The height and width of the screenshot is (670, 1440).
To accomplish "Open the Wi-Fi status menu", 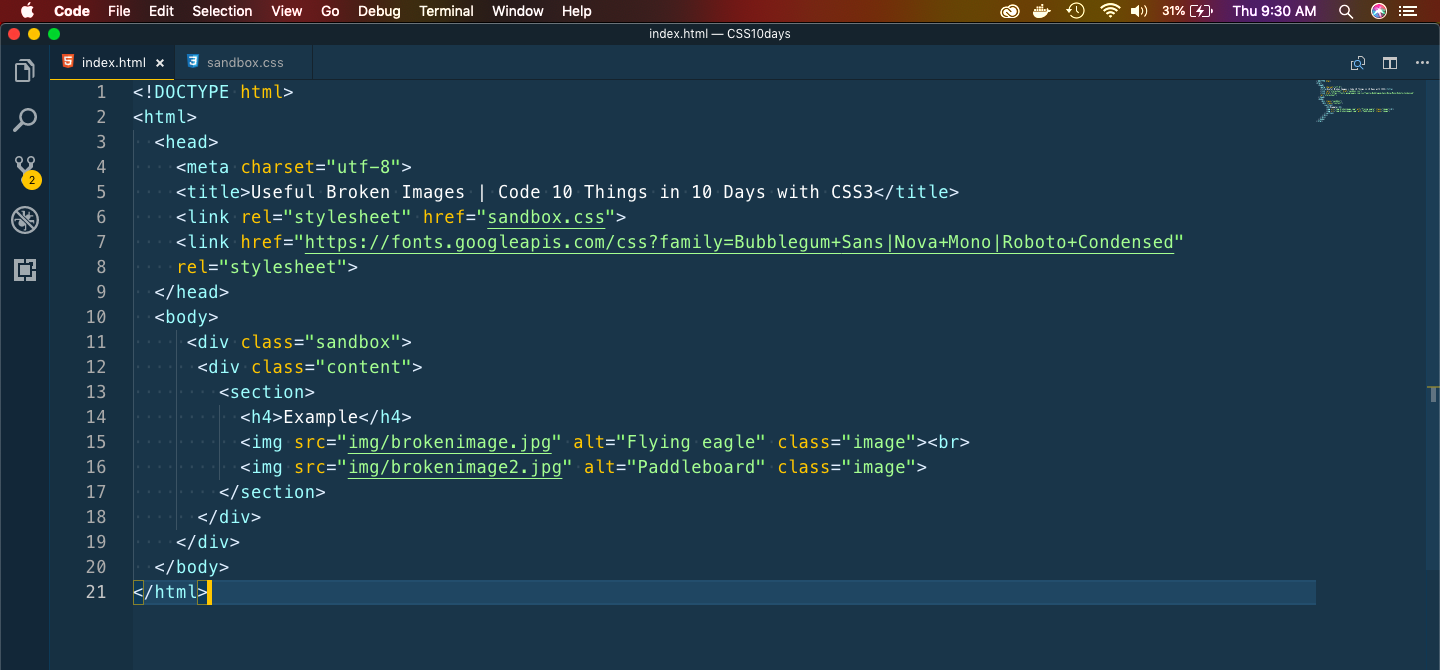I will [1109, 11].
